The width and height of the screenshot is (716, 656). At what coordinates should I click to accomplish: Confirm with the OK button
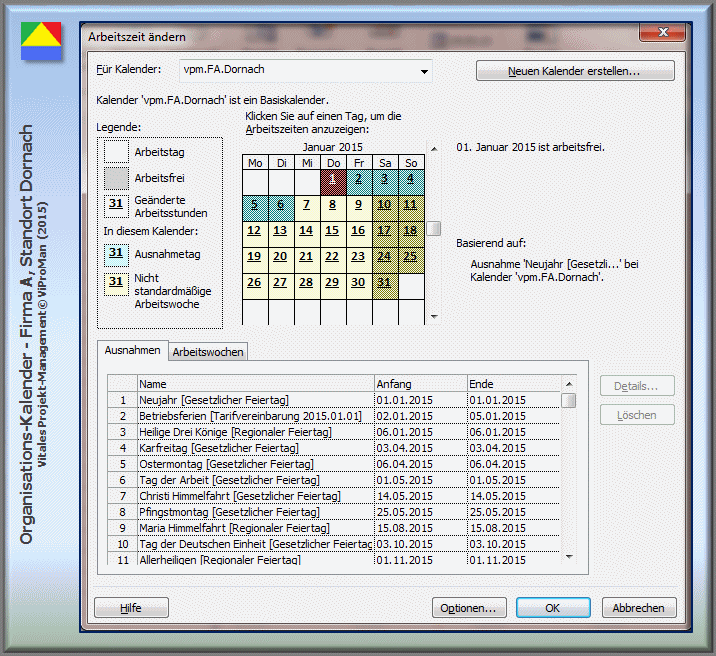click(x=552, y=608)
